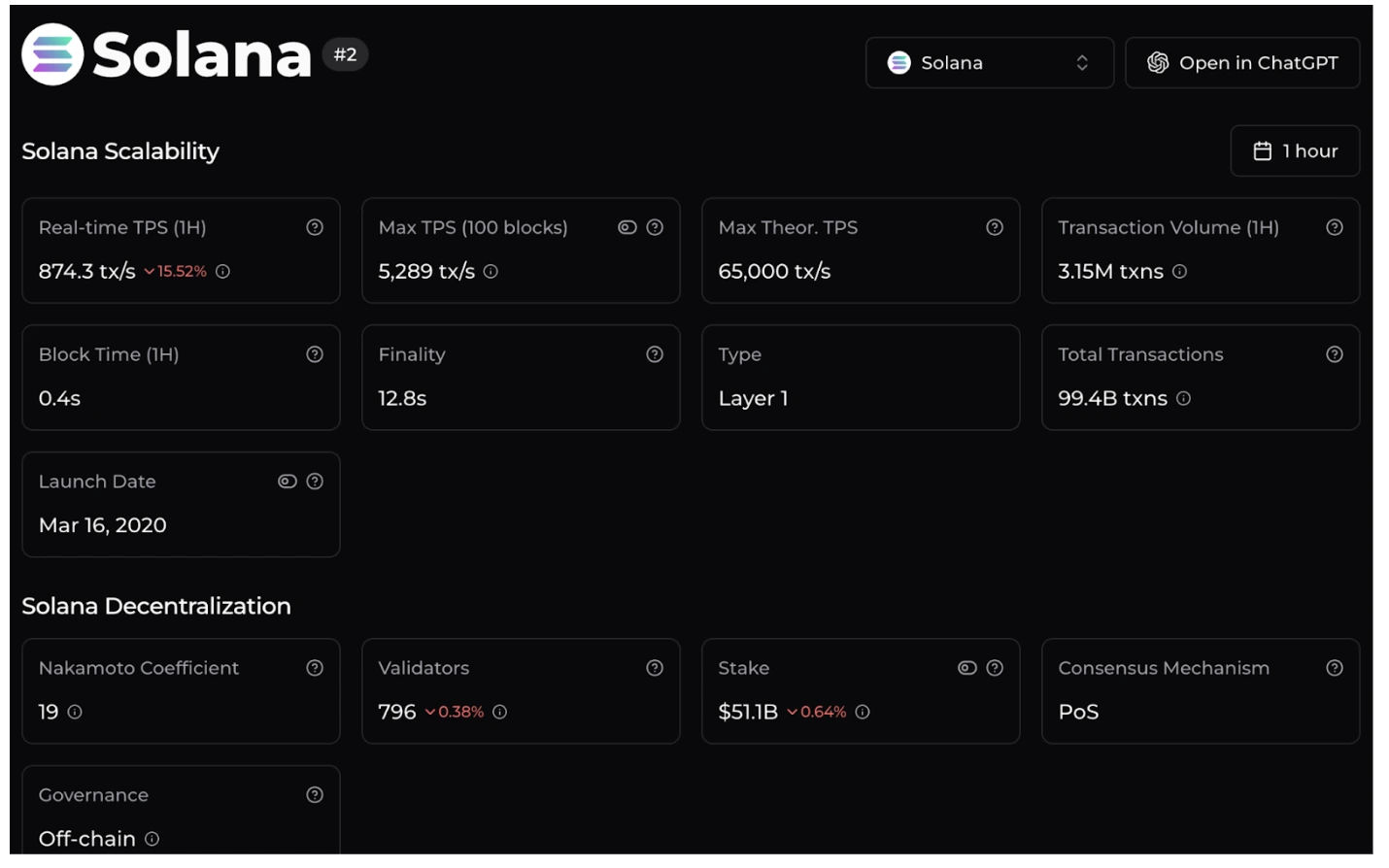Image resolution: width=1389 pixels, height=868 pixels.
Task: Click the Solana icon inside chain selector
Action: pyautogui.click(x=899, y=63)
